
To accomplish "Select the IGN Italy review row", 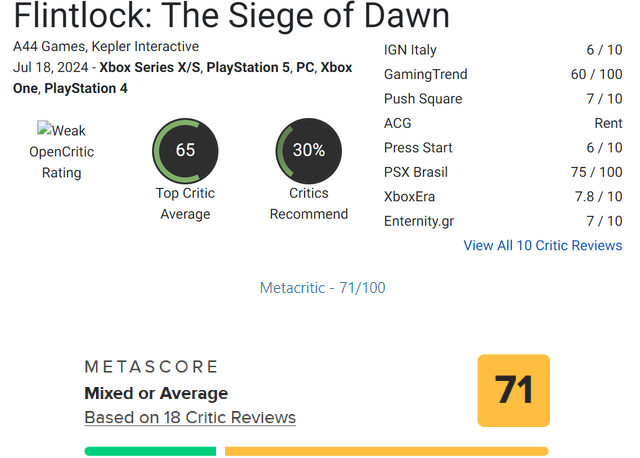I will click(503, 50).
